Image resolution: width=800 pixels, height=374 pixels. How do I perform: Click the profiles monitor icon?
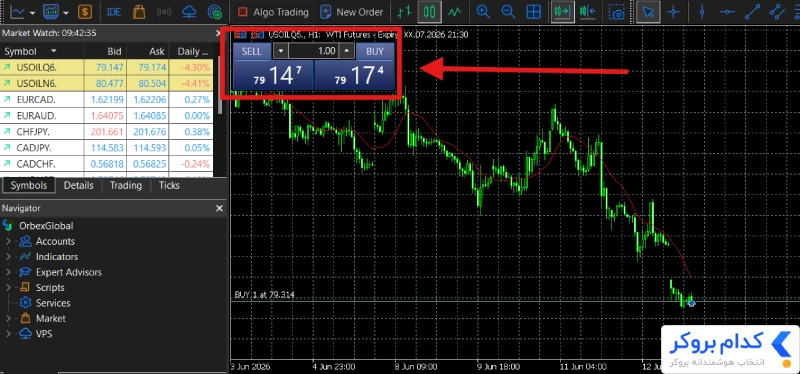[51, 12]
